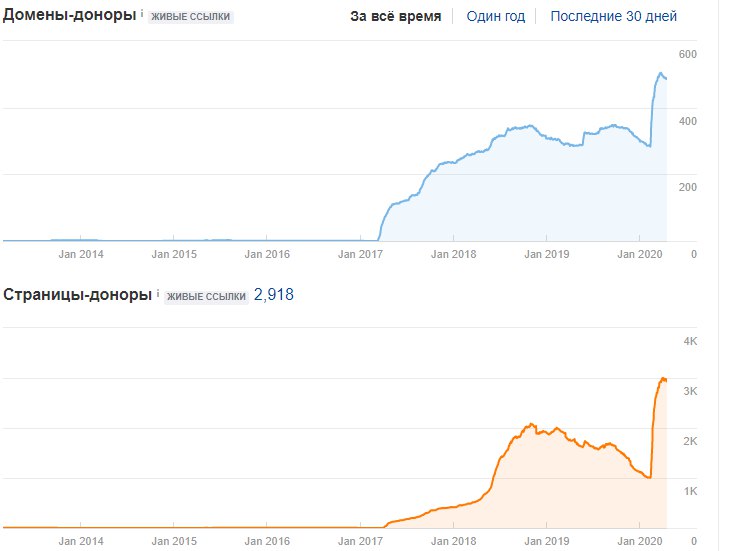This screenshot has width=731, height=551.
Task: Click the '2K' value on pages chart axis
Action: tap(690, 441)
